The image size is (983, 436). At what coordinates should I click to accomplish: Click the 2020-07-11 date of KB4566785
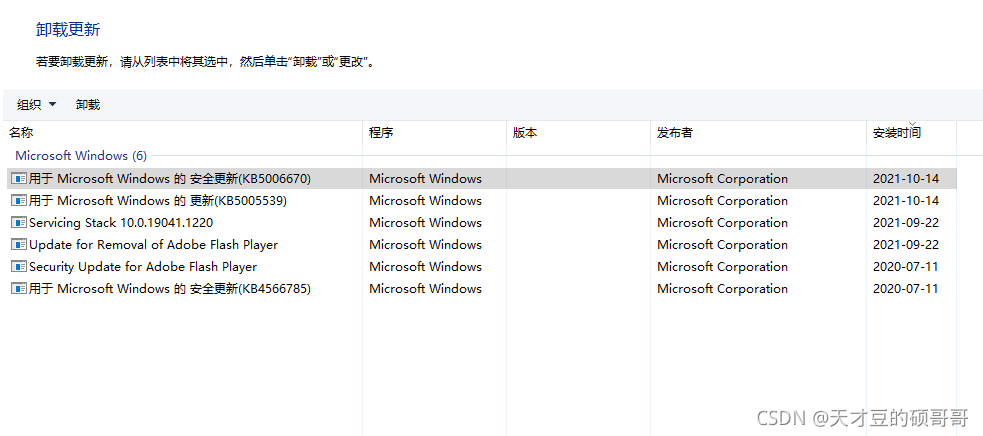[x=906, y=289]
